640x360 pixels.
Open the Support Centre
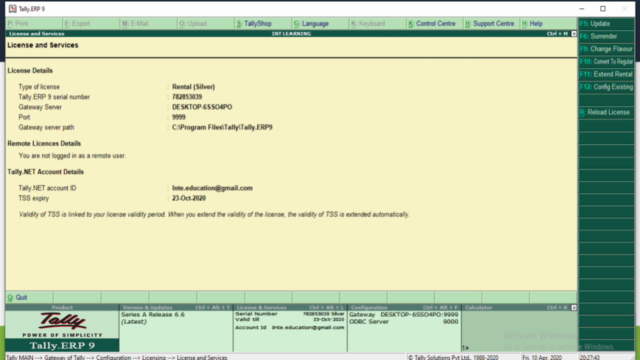tap(492, 24)
